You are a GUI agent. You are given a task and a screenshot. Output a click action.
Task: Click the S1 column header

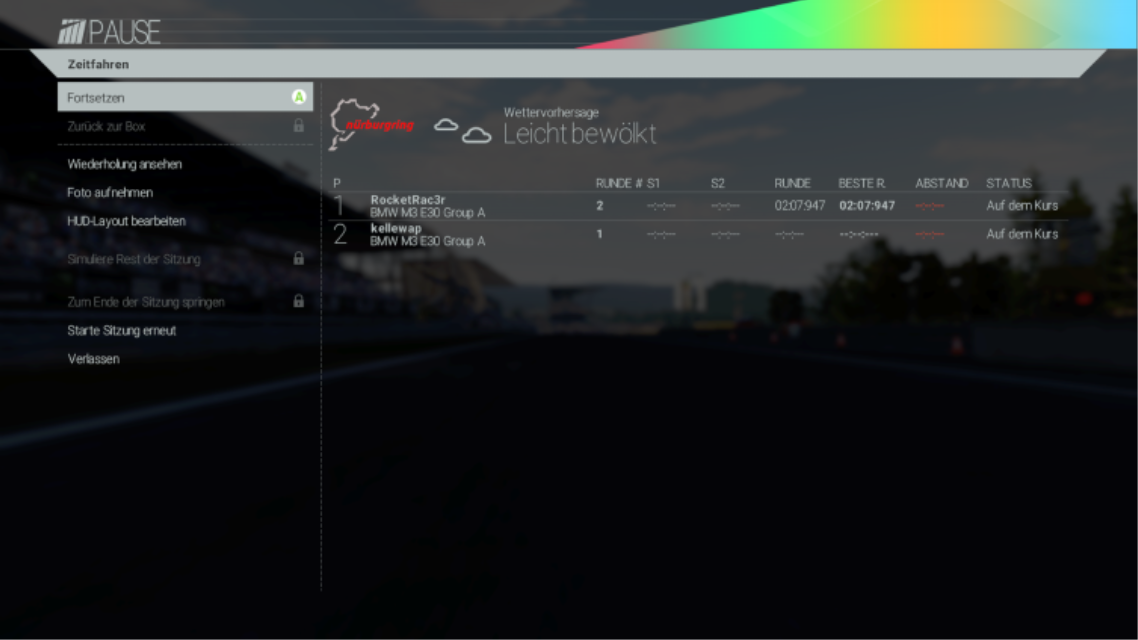[653, 184]
